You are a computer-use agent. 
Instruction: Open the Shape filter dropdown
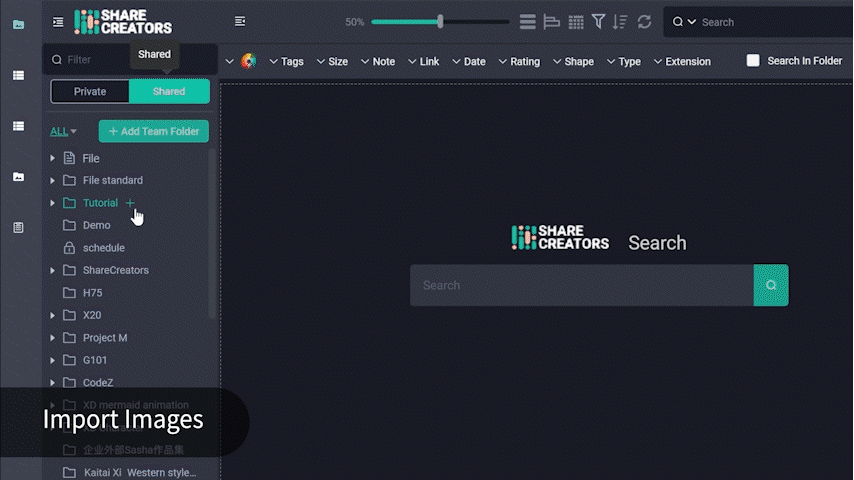pyautogui.click(x=573, y=62)
